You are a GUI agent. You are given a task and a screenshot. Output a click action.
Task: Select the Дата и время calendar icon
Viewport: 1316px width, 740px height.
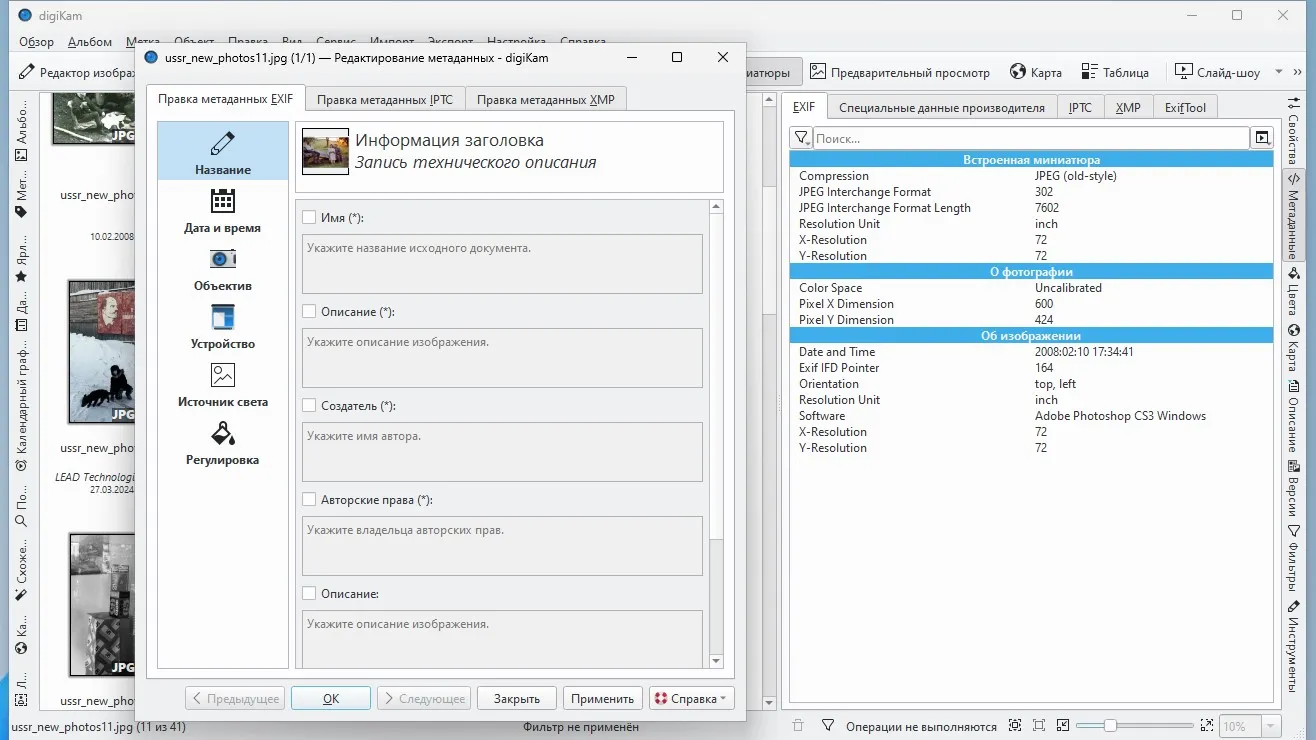pos(222,202)
